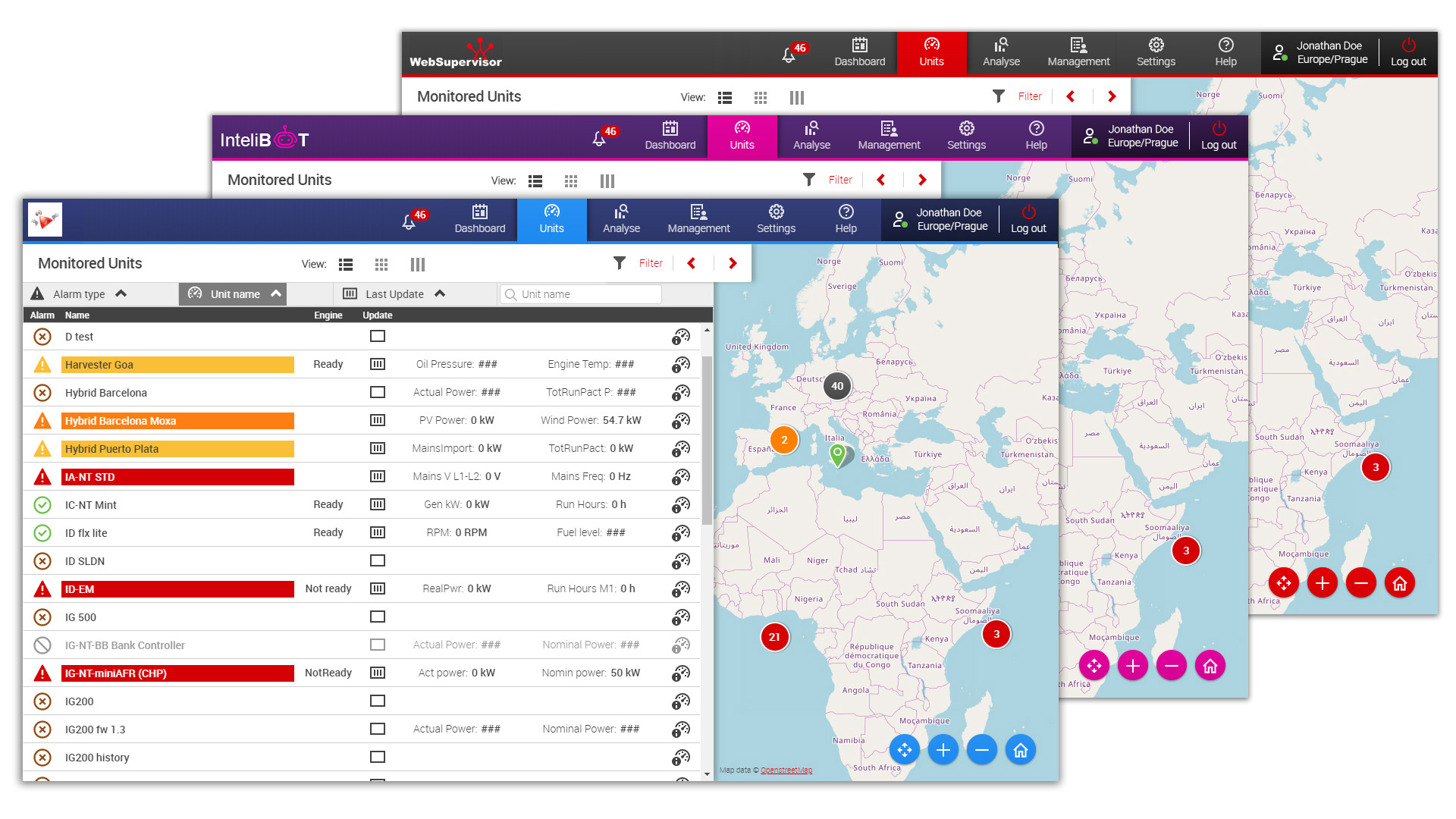Zoom out with blue minus map button

click(981, 750)
